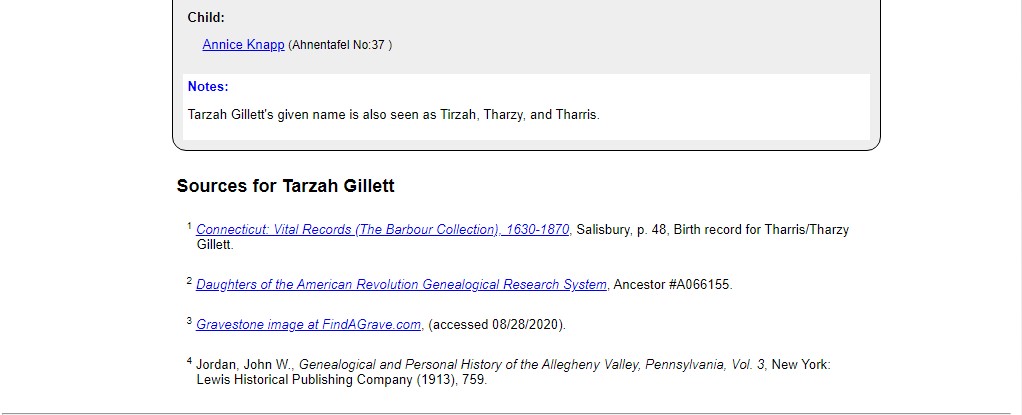Click the trailing Gillett. word in source one

pos(215,244)
